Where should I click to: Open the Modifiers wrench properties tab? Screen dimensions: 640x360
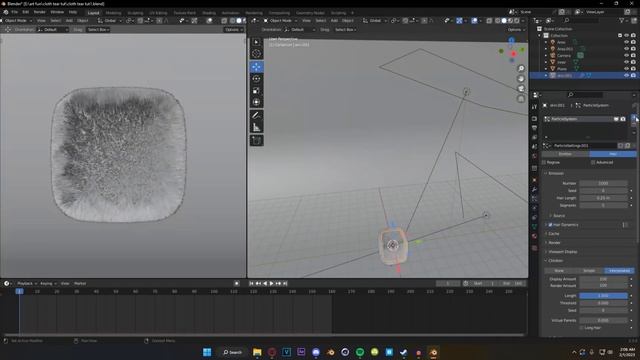click(534, 189)
